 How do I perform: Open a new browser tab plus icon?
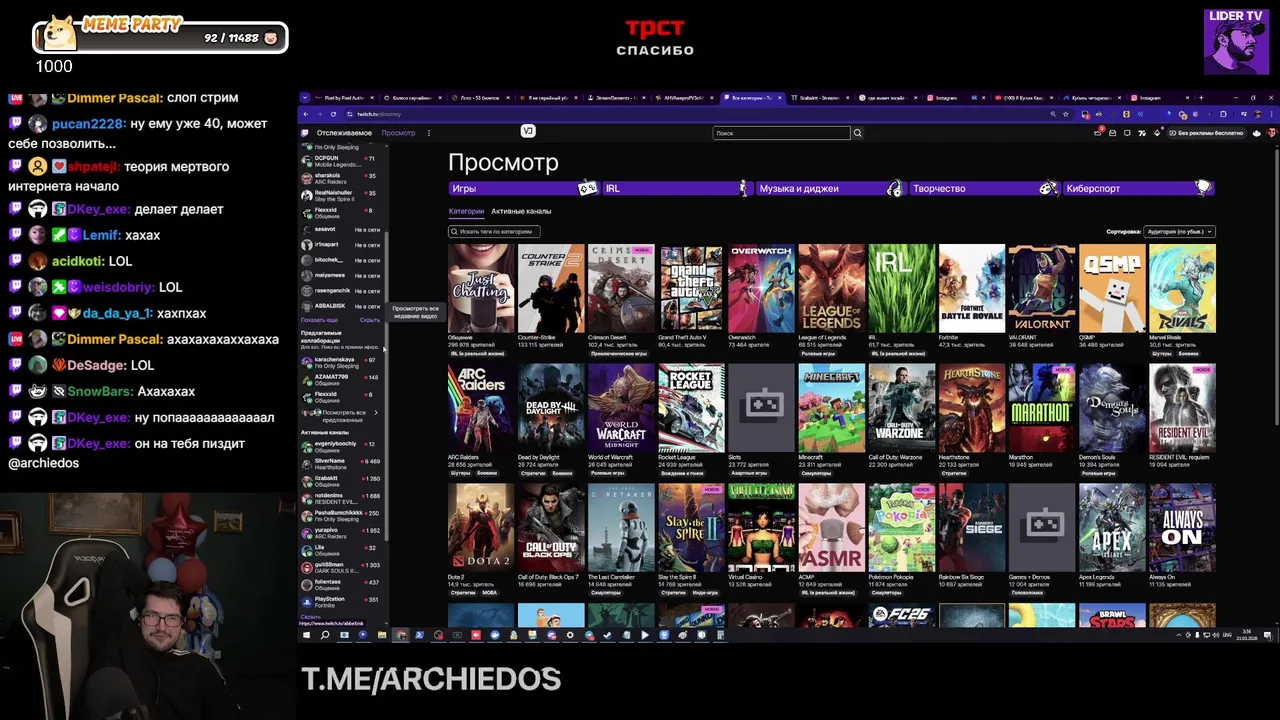coord(1201,98)
